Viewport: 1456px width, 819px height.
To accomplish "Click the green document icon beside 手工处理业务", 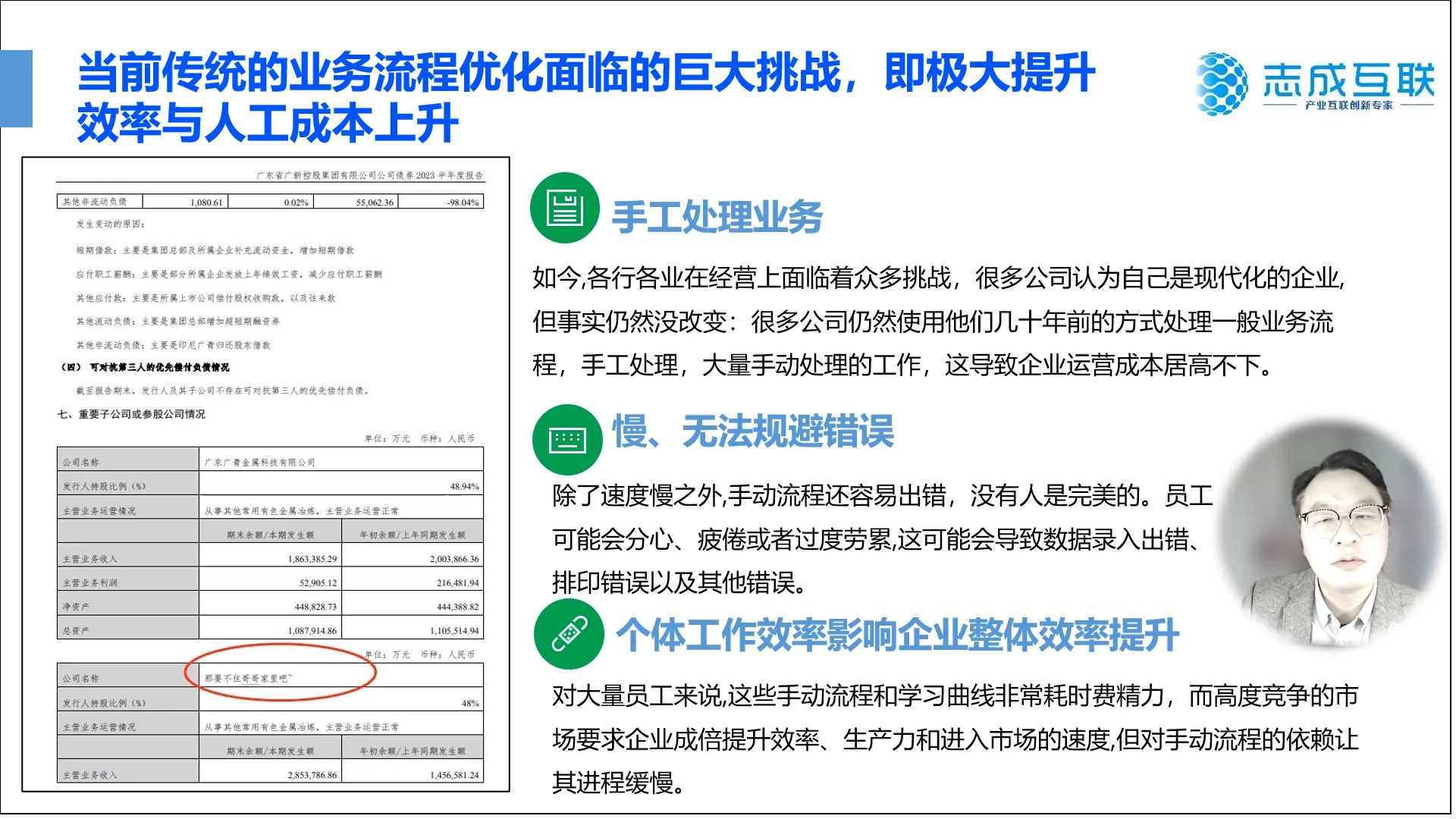I will 565,208.
